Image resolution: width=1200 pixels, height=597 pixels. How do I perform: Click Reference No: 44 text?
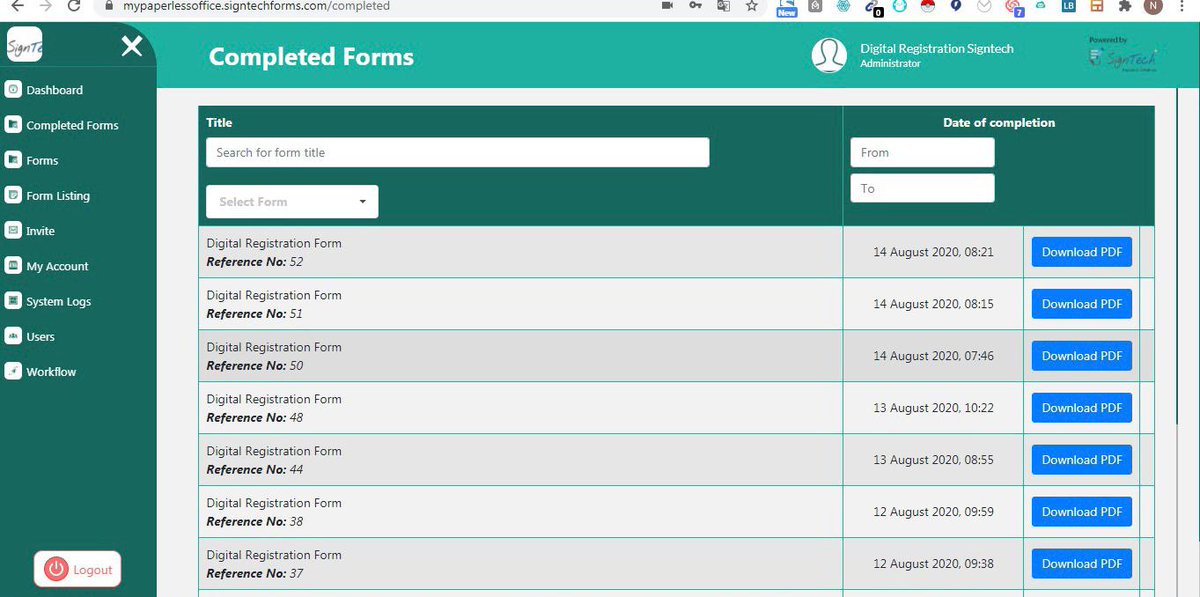[254, 470]
